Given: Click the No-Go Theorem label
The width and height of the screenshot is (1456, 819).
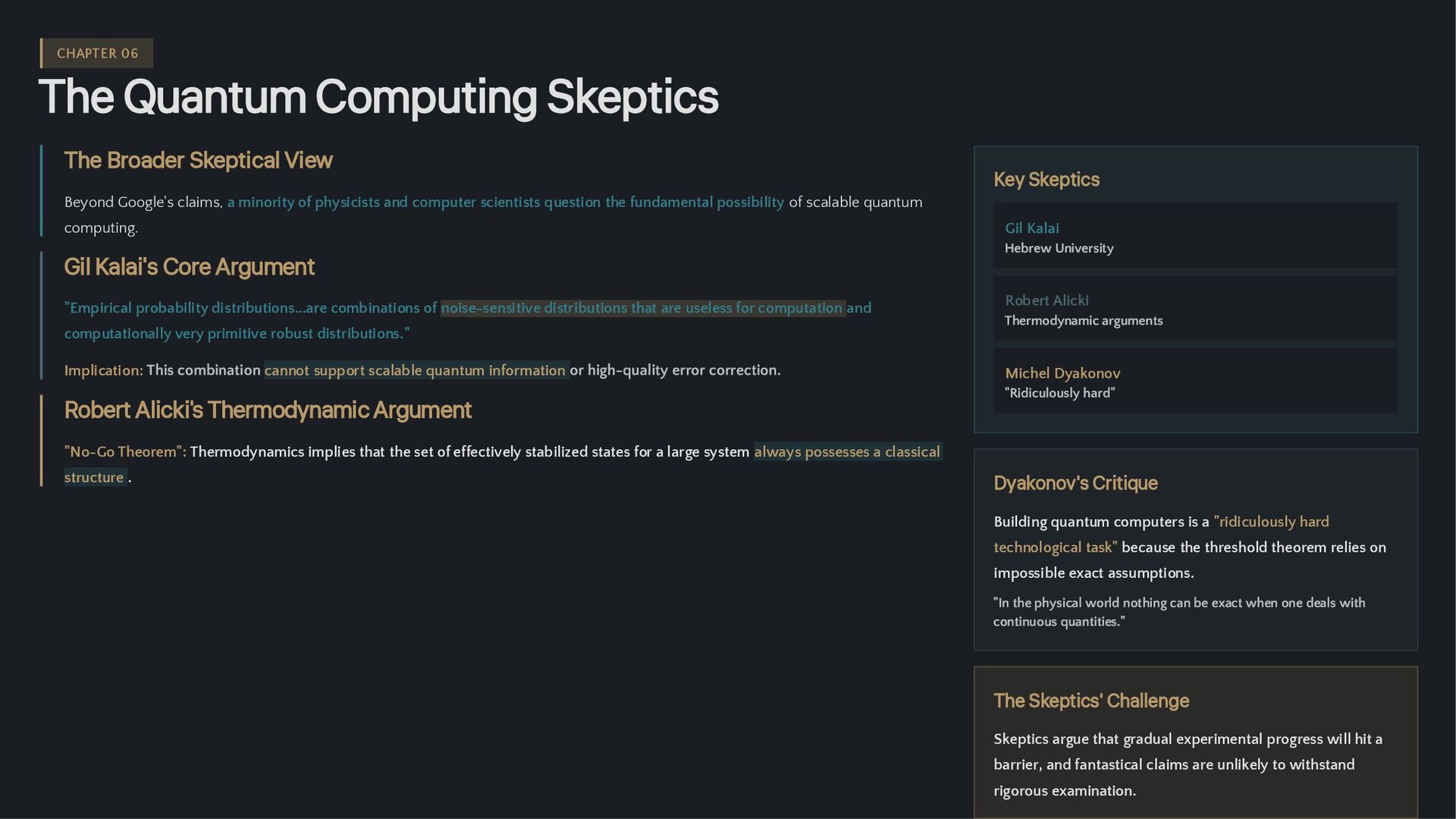Looking at the screenshot, I should 124,452.
